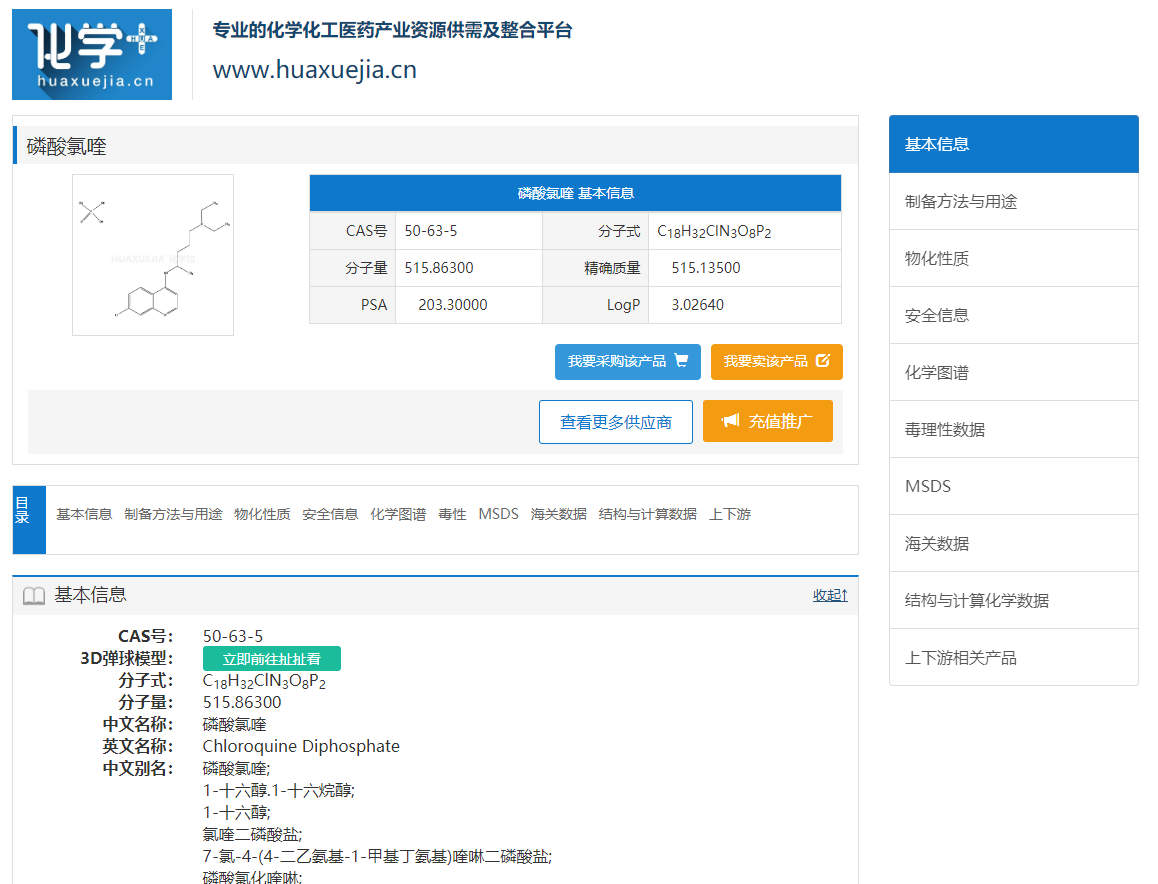Image resolution: width=1158 pixels, height=884 pixels.
Task: Click the shopping cart icon on purchase button
Action: 682,361
